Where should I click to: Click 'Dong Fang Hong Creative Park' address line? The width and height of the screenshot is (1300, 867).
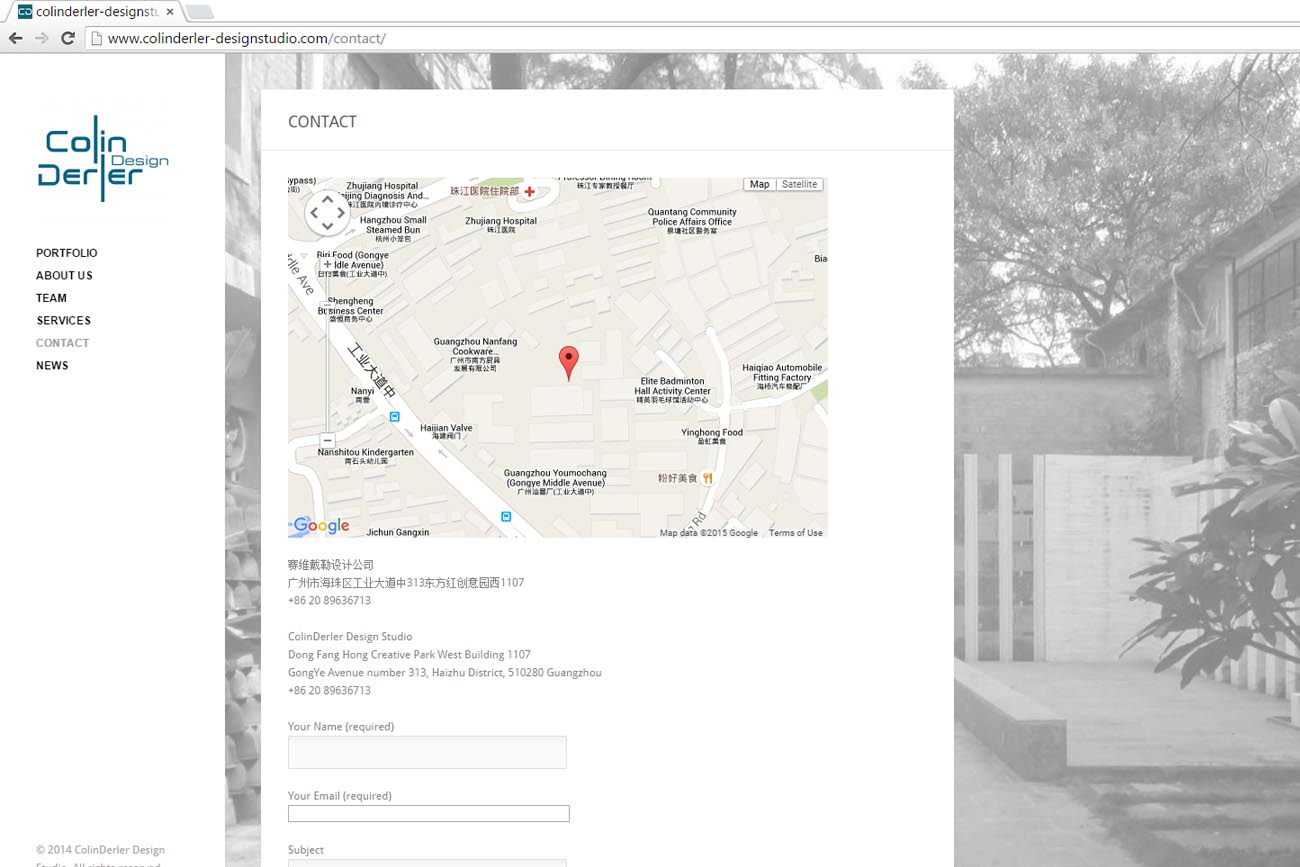click(409, 655)
